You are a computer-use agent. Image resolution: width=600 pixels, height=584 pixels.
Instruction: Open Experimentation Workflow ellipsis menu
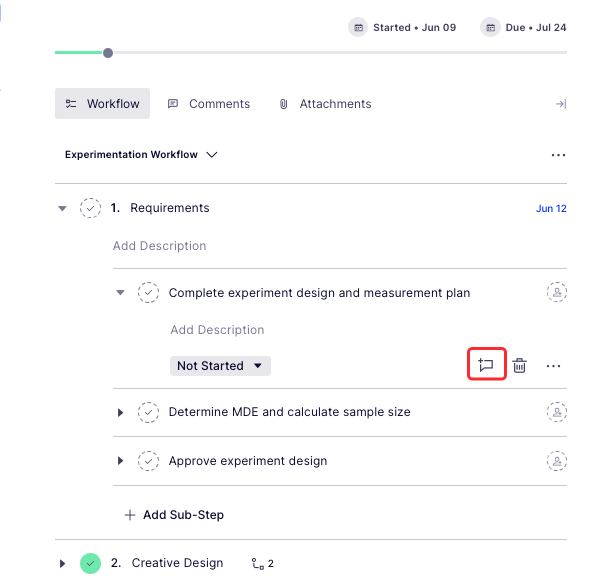[558, 155]
